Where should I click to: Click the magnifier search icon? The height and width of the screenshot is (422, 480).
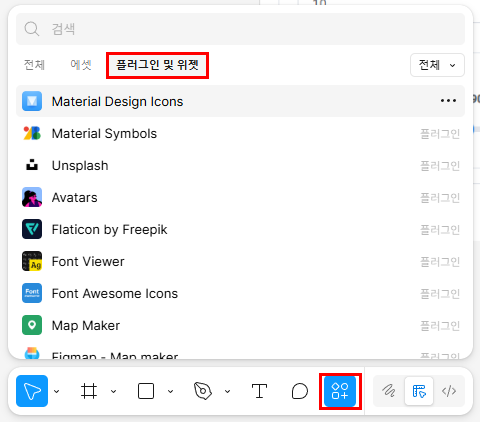coord(32,29)
